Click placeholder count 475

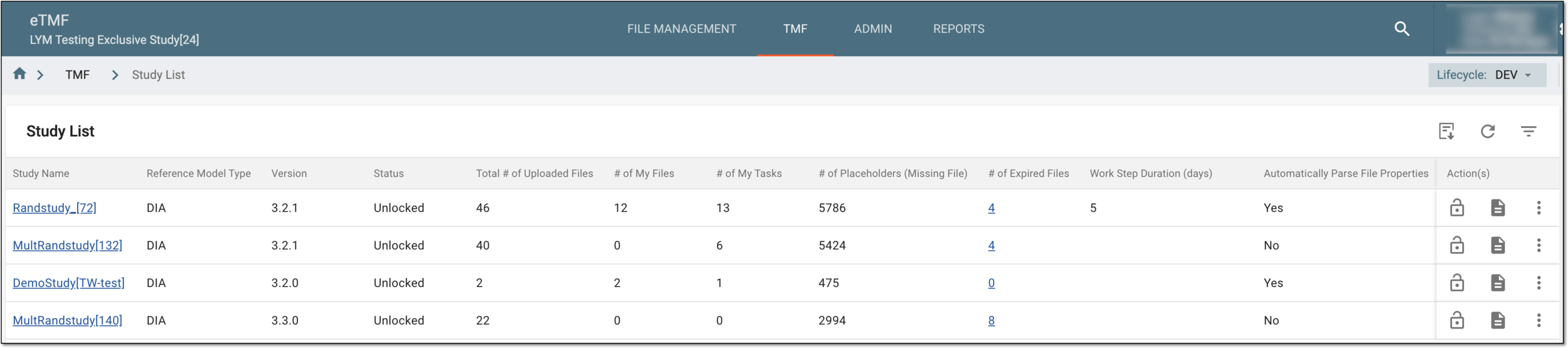click(829, 283)
